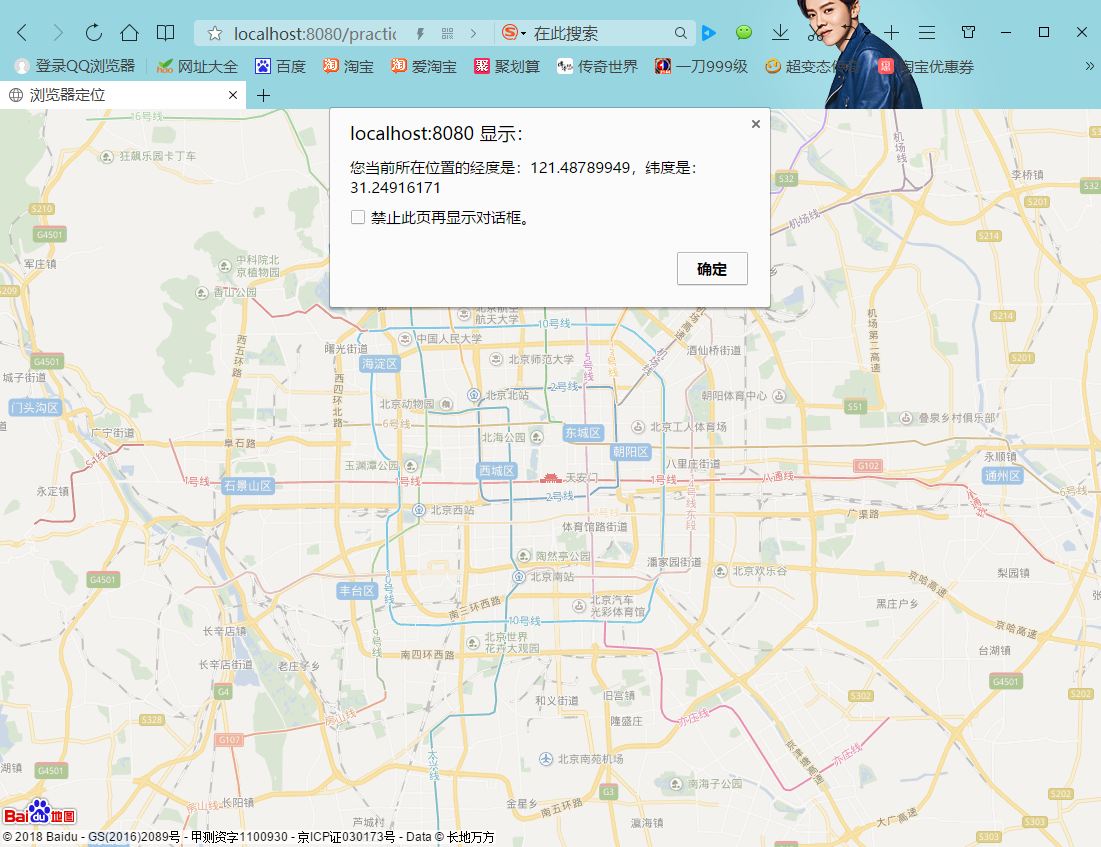Close the localhost:8080 alert dialog
This screenshot has height=847, width=1101.
pos(756,124)
